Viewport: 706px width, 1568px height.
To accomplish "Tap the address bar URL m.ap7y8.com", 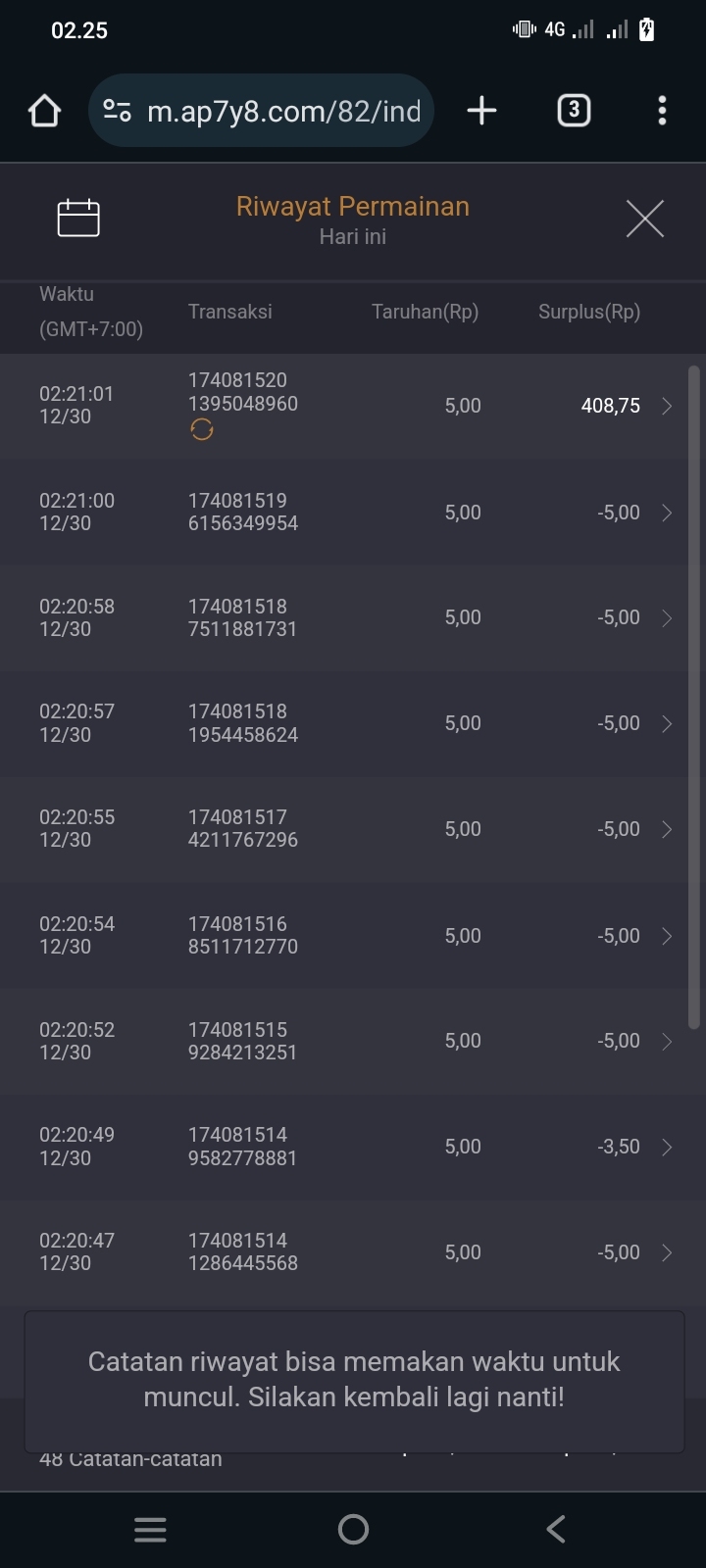I will (x=283, y=111).
